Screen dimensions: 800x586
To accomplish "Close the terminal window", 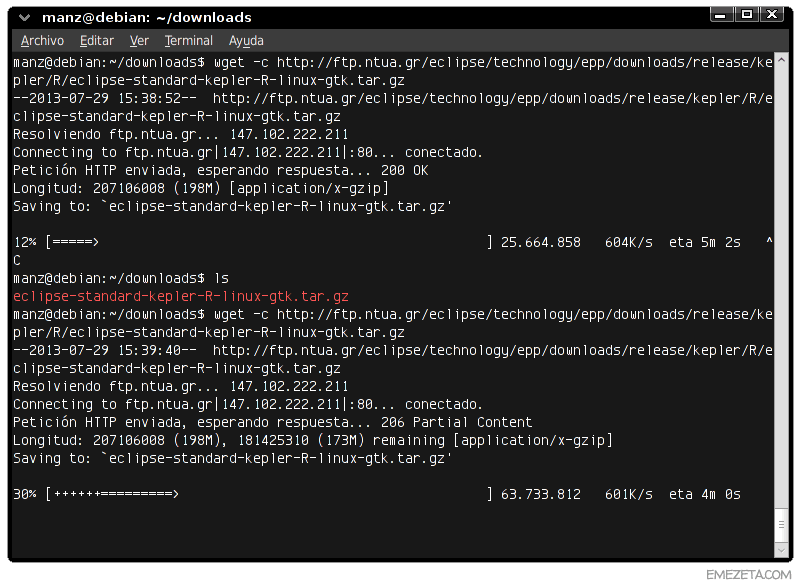I will point(772,15).
